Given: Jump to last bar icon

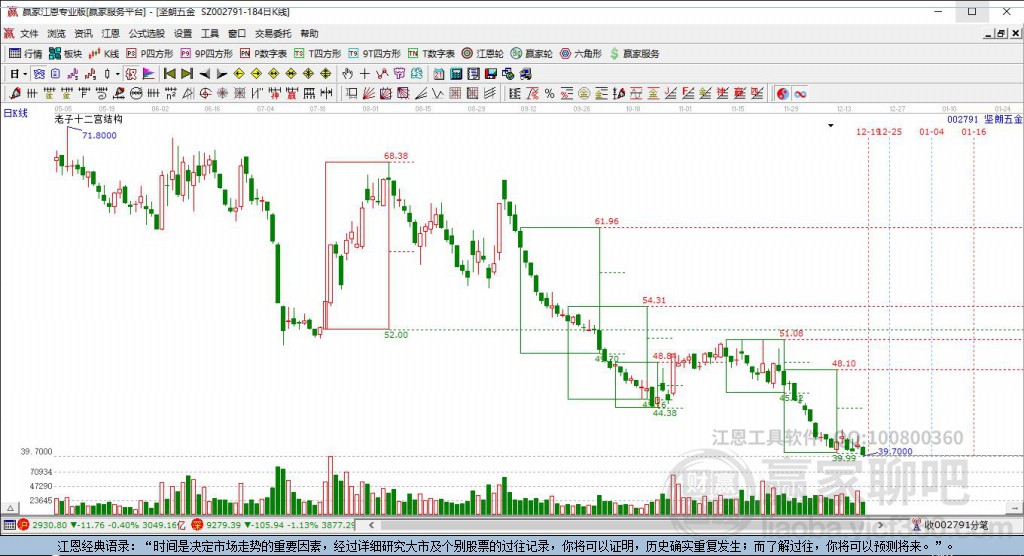Looking at the screenshot, I should click(x=187, y=74).
